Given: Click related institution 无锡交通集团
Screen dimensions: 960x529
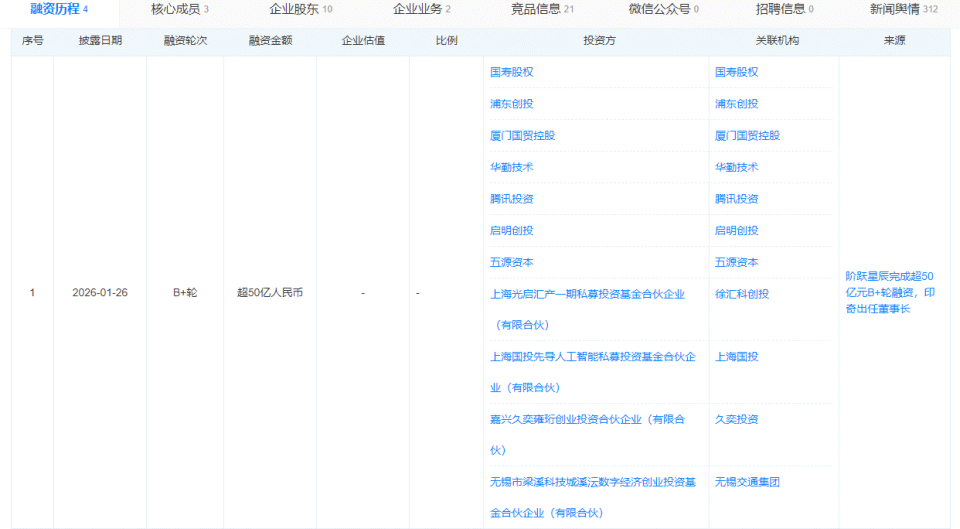Looking at the screenshot, I should [x=747, y=482].
